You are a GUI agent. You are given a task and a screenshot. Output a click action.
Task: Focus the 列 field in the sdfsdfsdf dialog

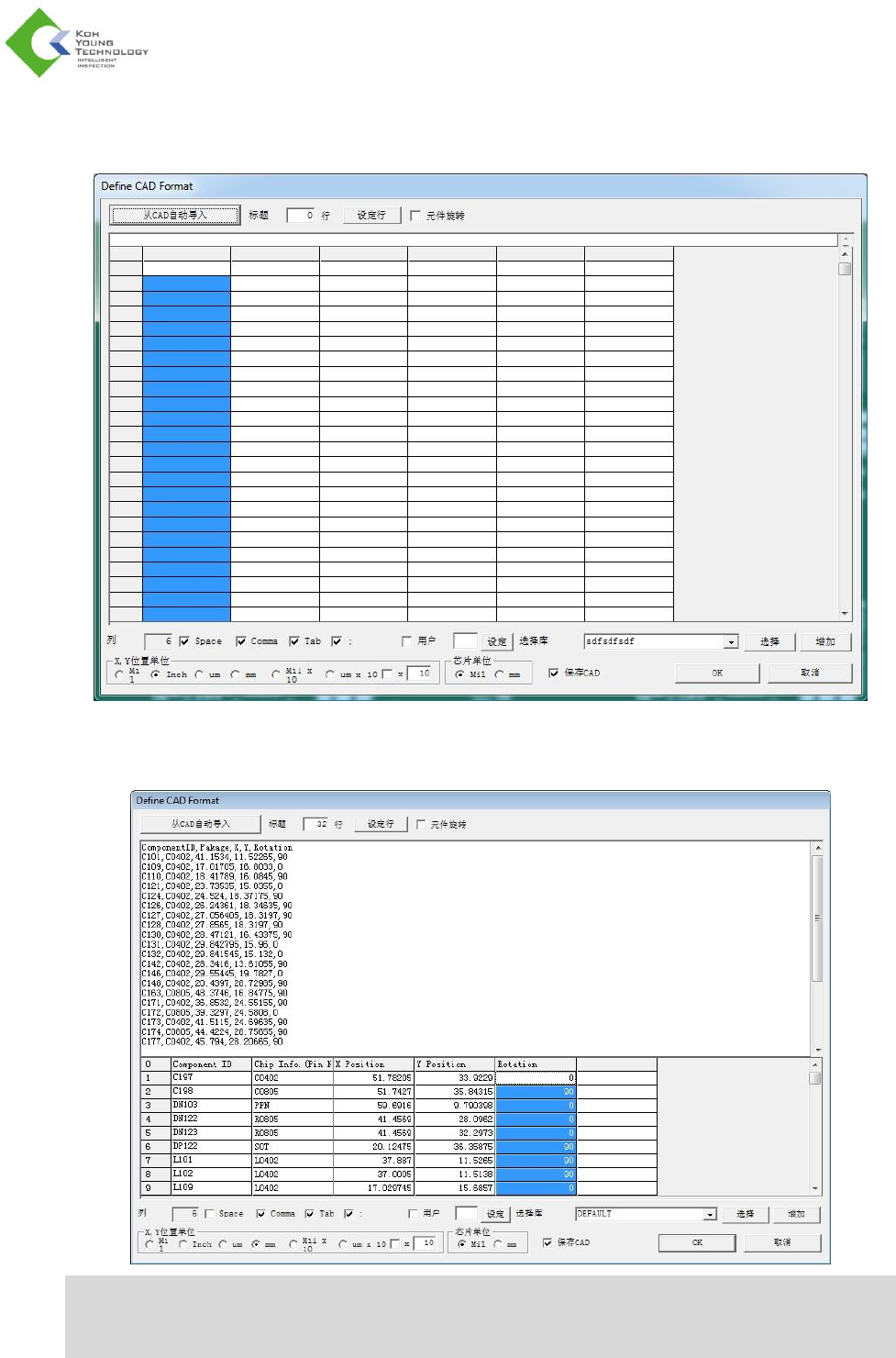coord(159,641)
